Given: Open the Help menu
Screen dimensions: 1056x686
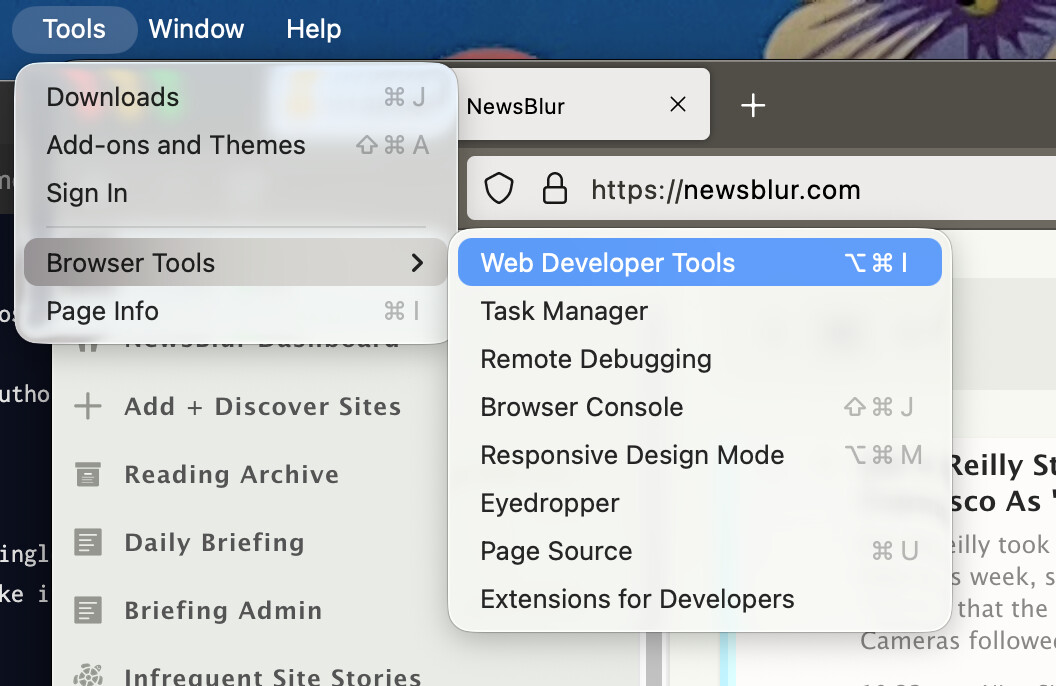Looking at the screenshot, I should coord(313,29).
